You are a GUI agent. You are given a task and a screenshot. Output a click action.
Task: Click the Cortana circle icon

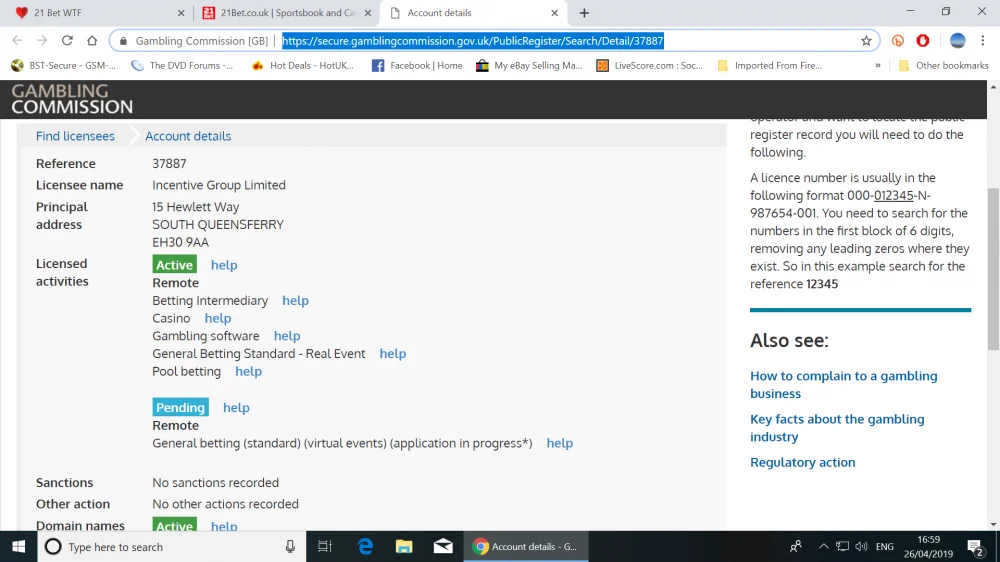pos(53,547)
